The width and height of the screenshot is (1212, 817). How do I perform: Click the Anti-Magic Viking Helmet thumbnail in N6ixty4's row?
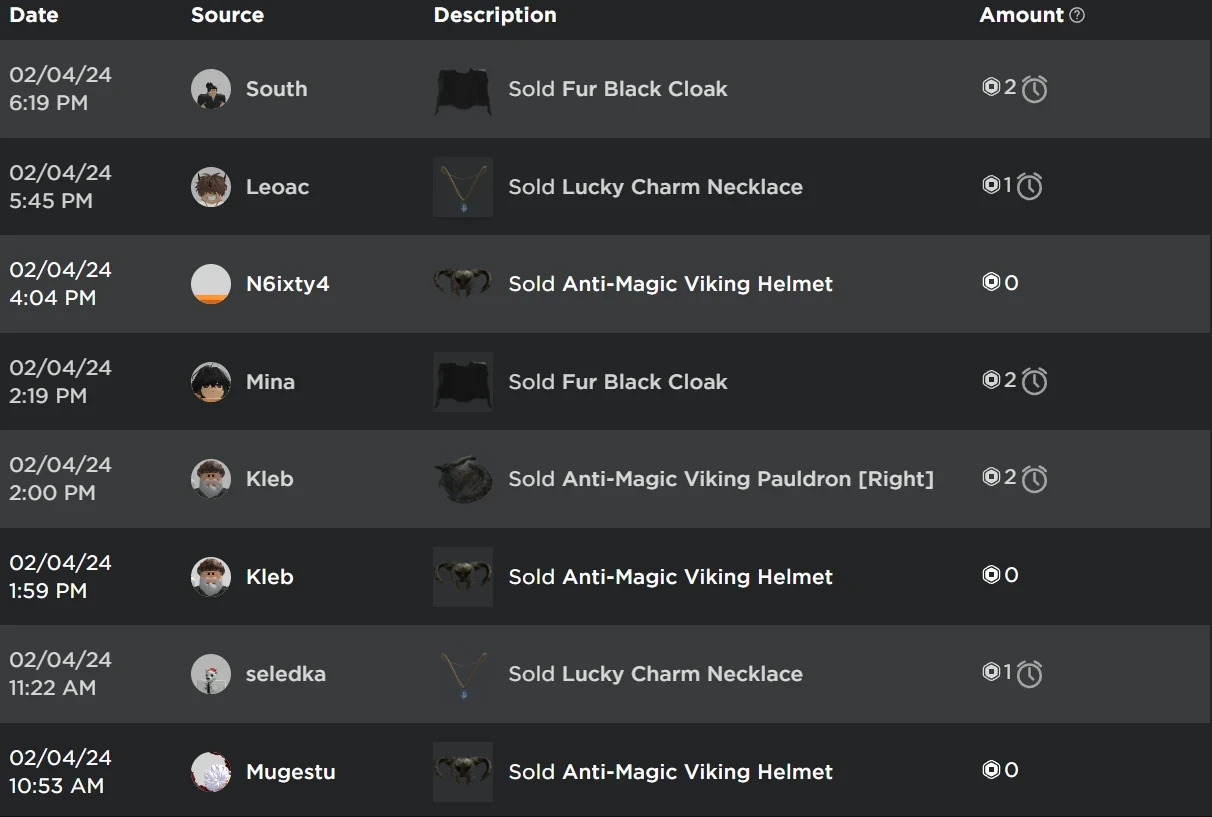tap(463, 283)
